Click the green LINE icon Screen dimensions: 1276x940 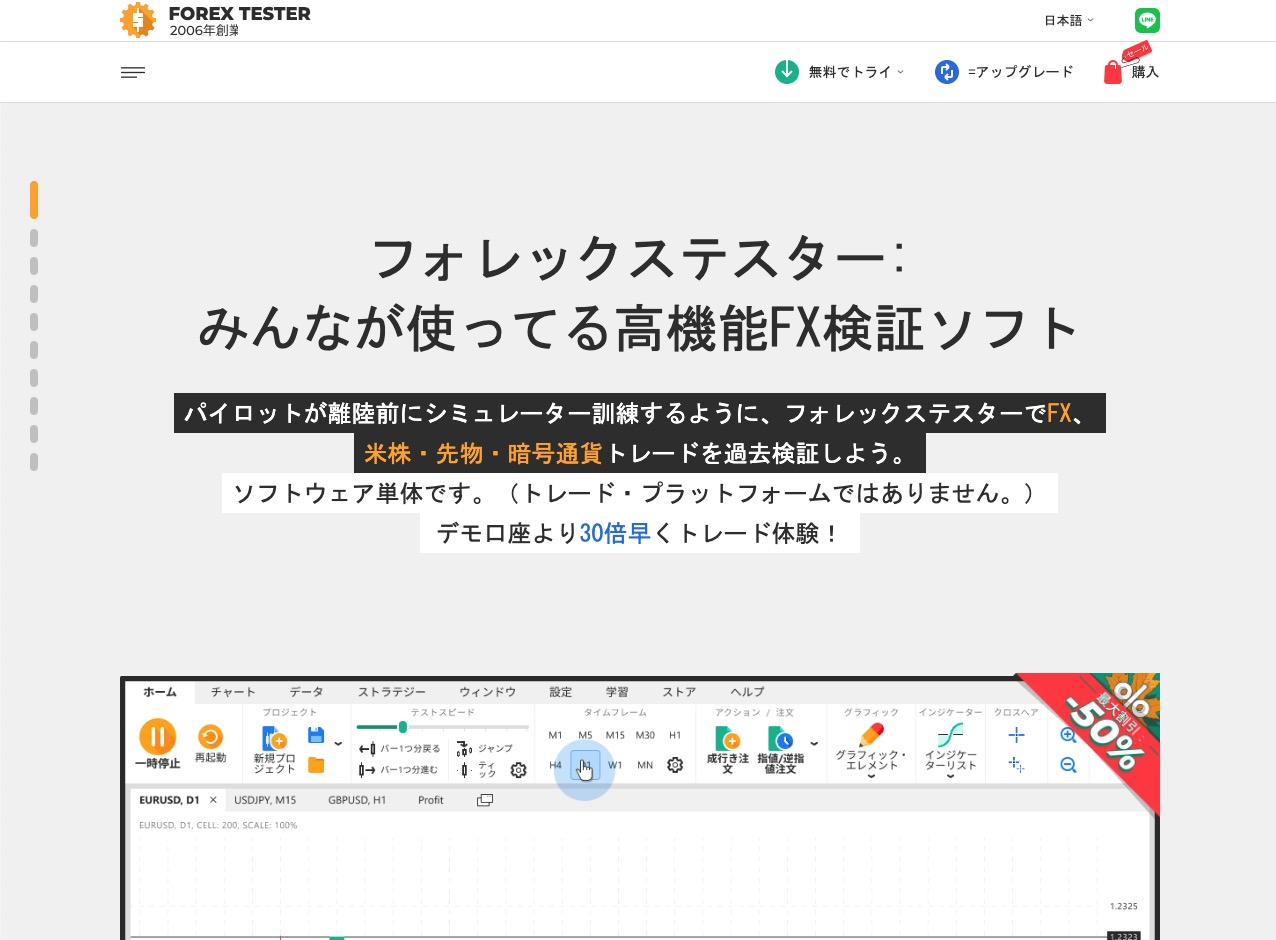click(x=1147, y=20)
